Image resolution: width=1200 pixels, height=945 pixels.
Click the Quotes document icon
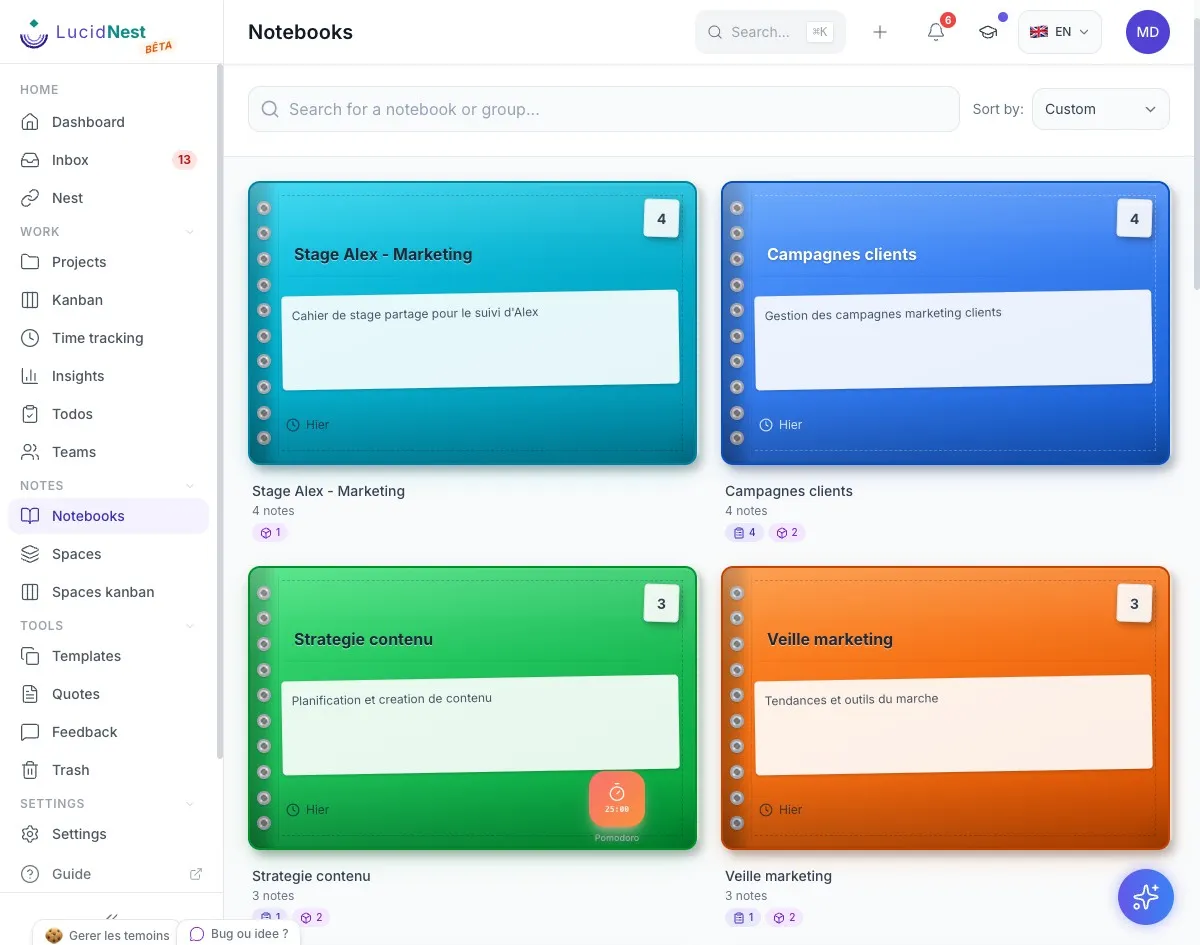point(31,694)
